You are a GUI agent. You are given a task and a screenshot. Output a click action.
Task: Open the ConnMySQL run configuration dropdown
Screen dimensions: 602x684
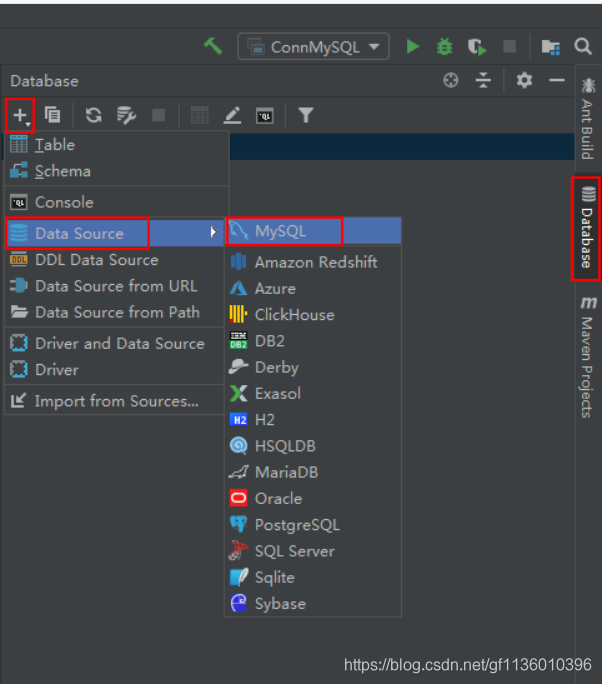(313, 46)
